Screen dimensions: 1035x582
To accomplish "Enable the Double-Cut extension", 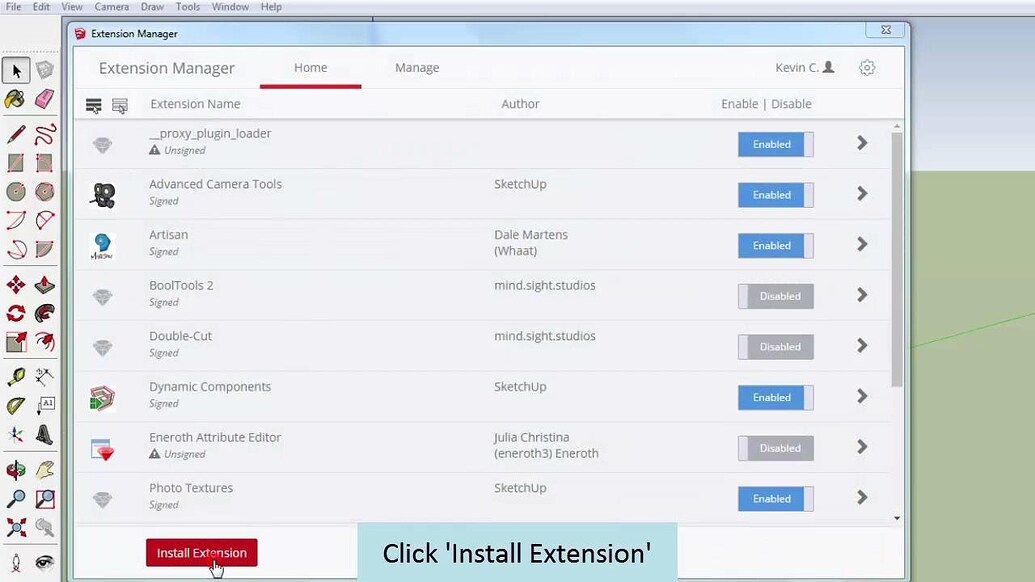I will (x=775, y=346).
